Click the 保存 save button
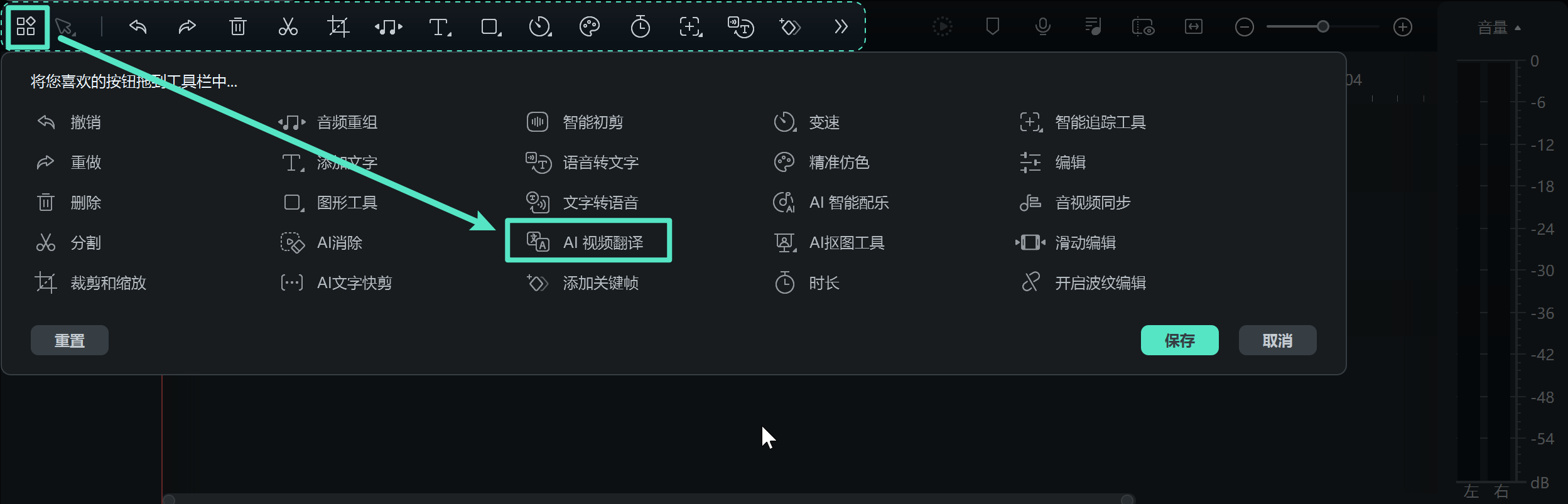Viewport: 1568px width, 504px height. 1179,340
